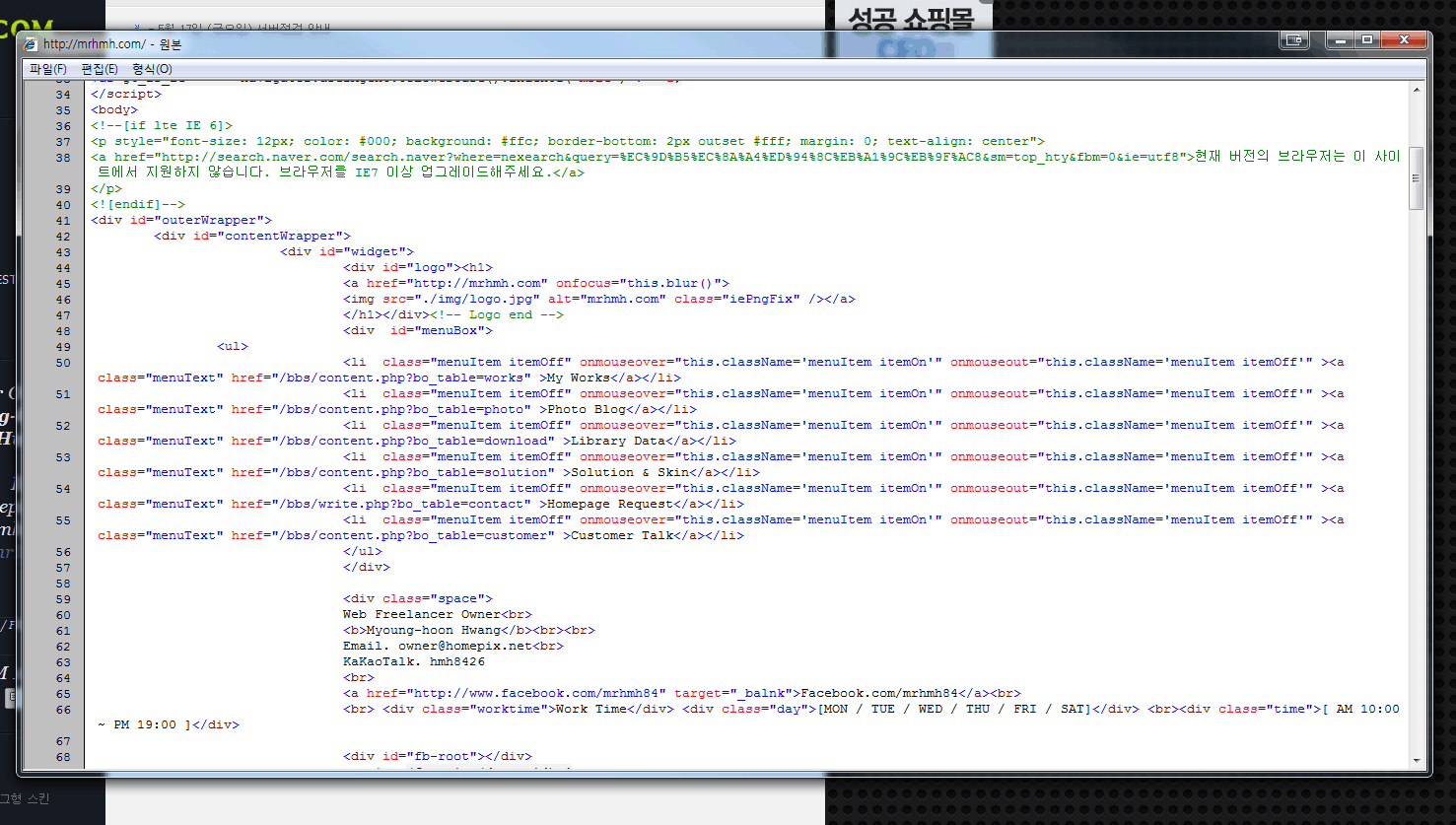The width and height of the screenshot is (1456, 825).
Task: Click line number 59 in the gutter
Action: (63, 599)
